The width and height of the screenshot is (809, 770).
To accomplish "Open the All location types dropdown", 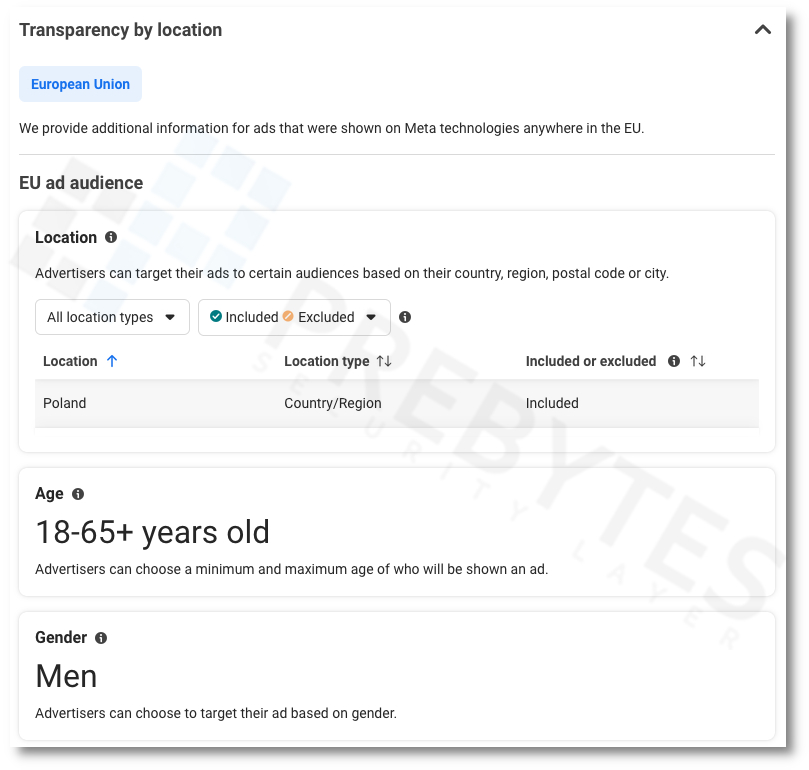I will pos(112,317).
